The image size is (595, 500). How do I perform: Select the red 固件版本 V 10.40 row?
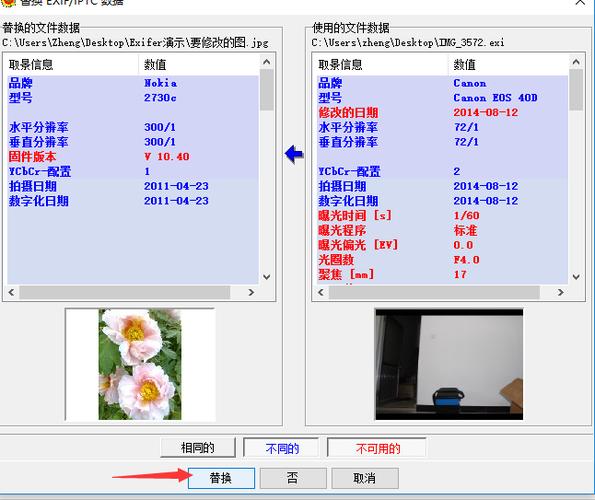(x=133, y=157)
